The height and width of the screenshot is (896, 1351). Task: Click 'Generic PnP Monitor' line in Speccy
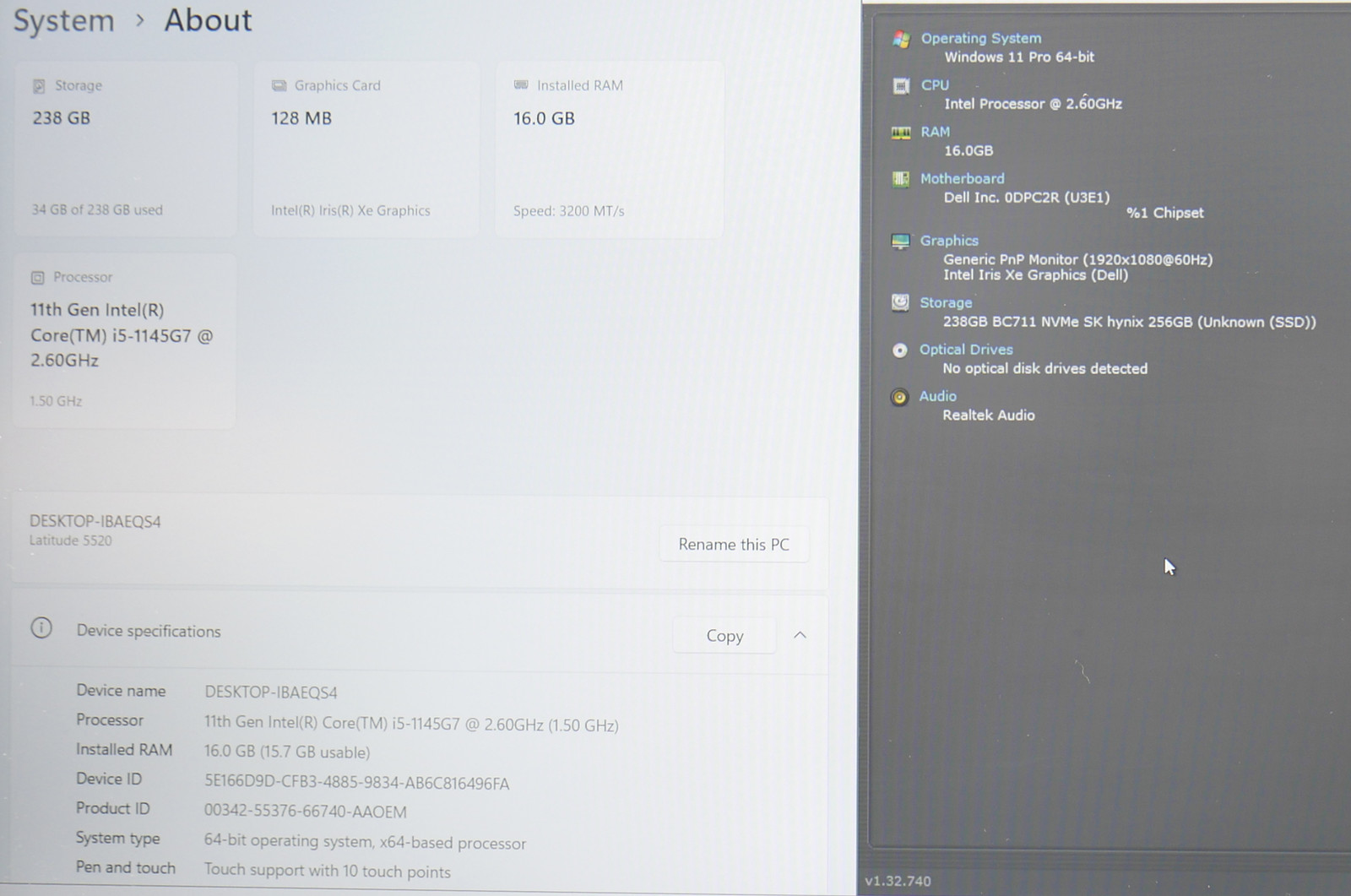1077,259
